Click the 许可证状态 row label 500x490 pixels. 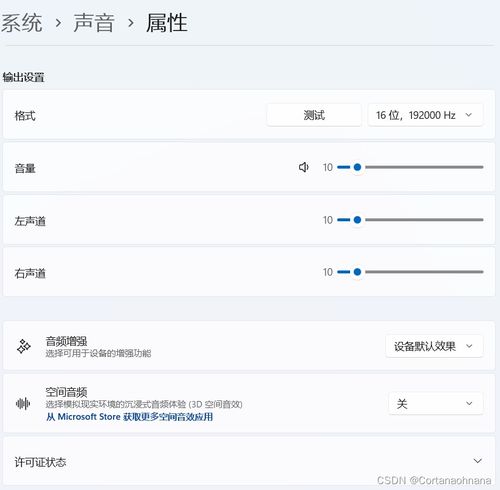click(x=40, y=462)
